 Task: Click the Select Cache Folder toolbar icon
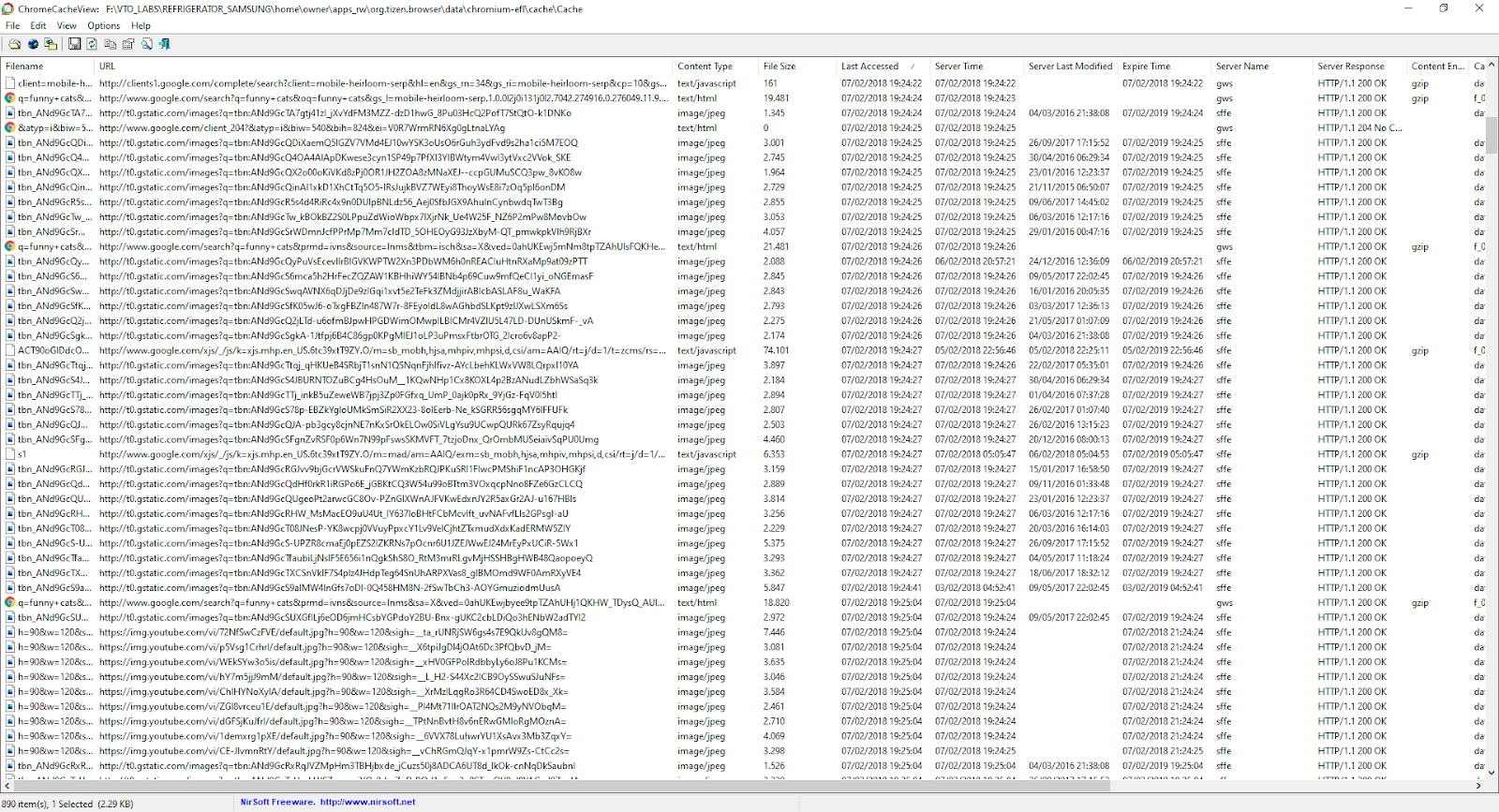point(14,44)
